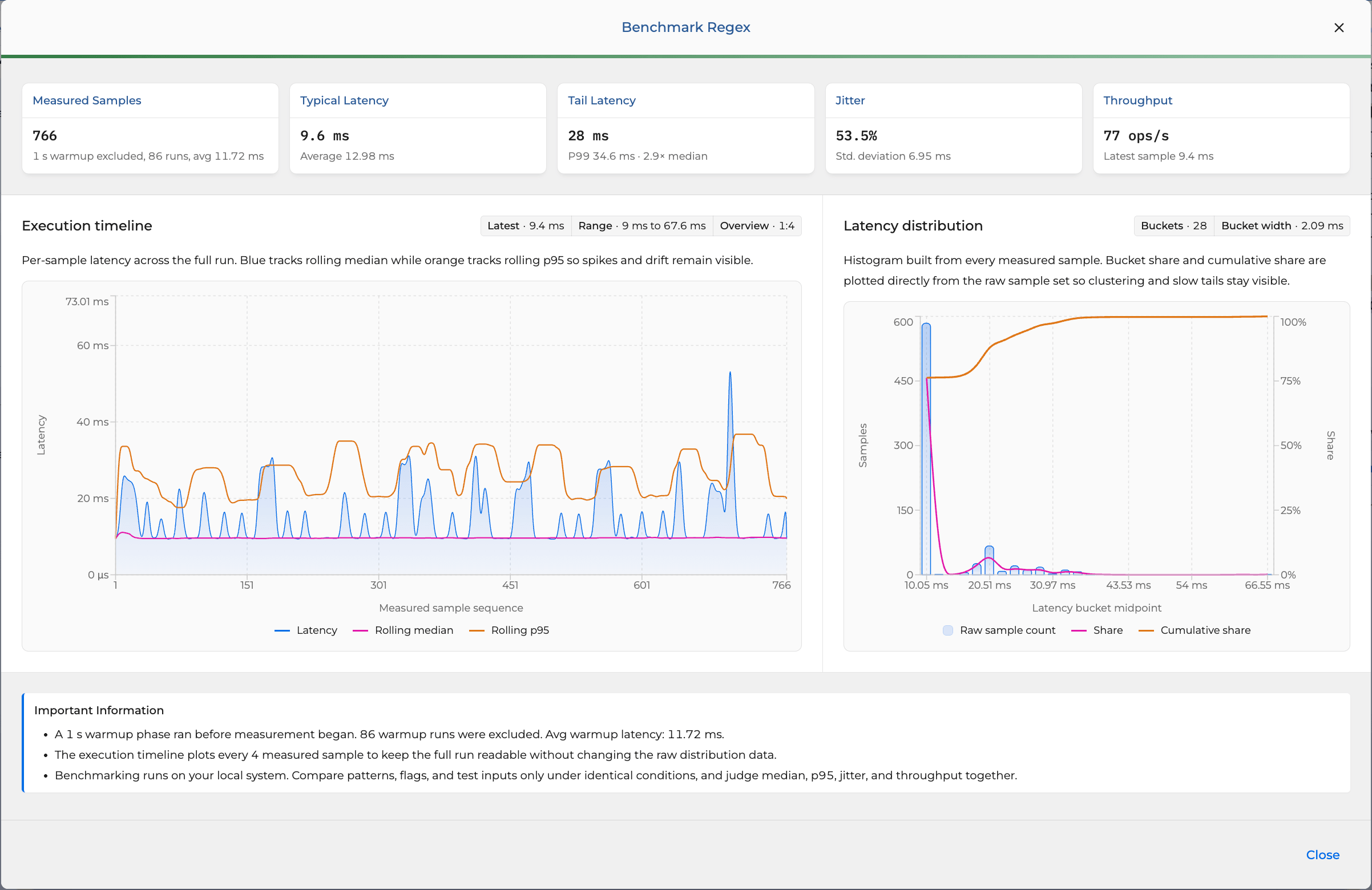Click the 'Buckets · 28' badge
The height and width of the screenshot is (890, 1372).
(1174, 225)
